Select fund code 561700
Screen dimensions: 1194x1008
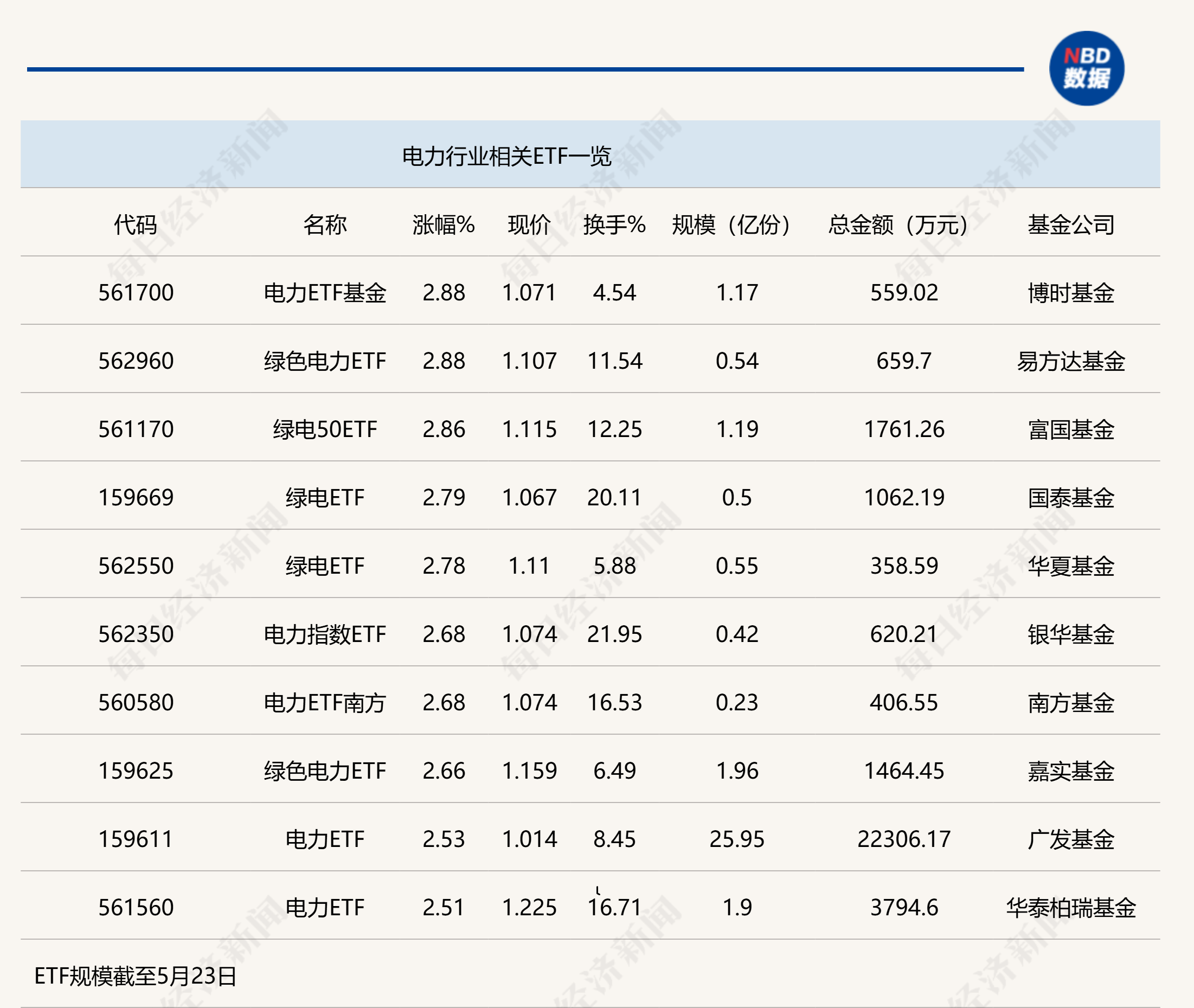pos(136,293)
